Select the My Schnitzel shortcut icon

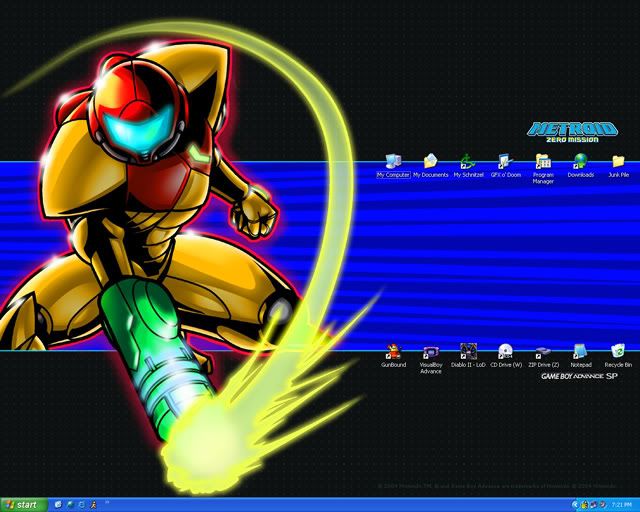(468, 166)
